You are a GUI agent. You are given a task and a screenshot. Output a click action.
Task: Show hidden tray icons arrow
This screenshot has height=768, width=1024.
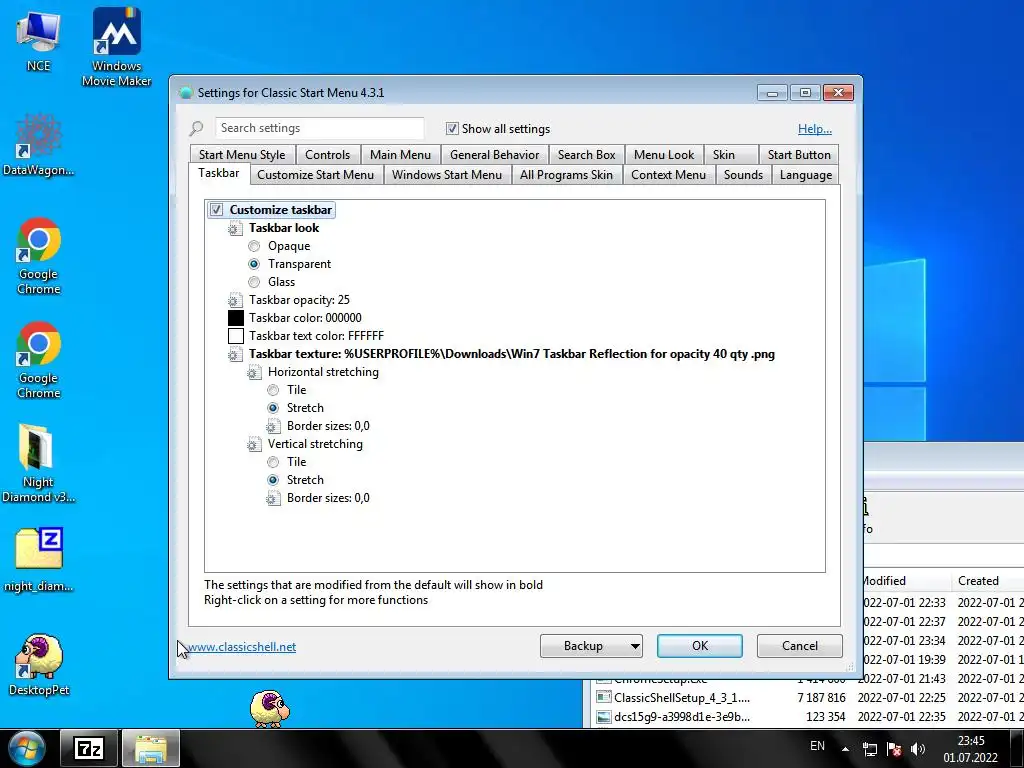[845, 749]
